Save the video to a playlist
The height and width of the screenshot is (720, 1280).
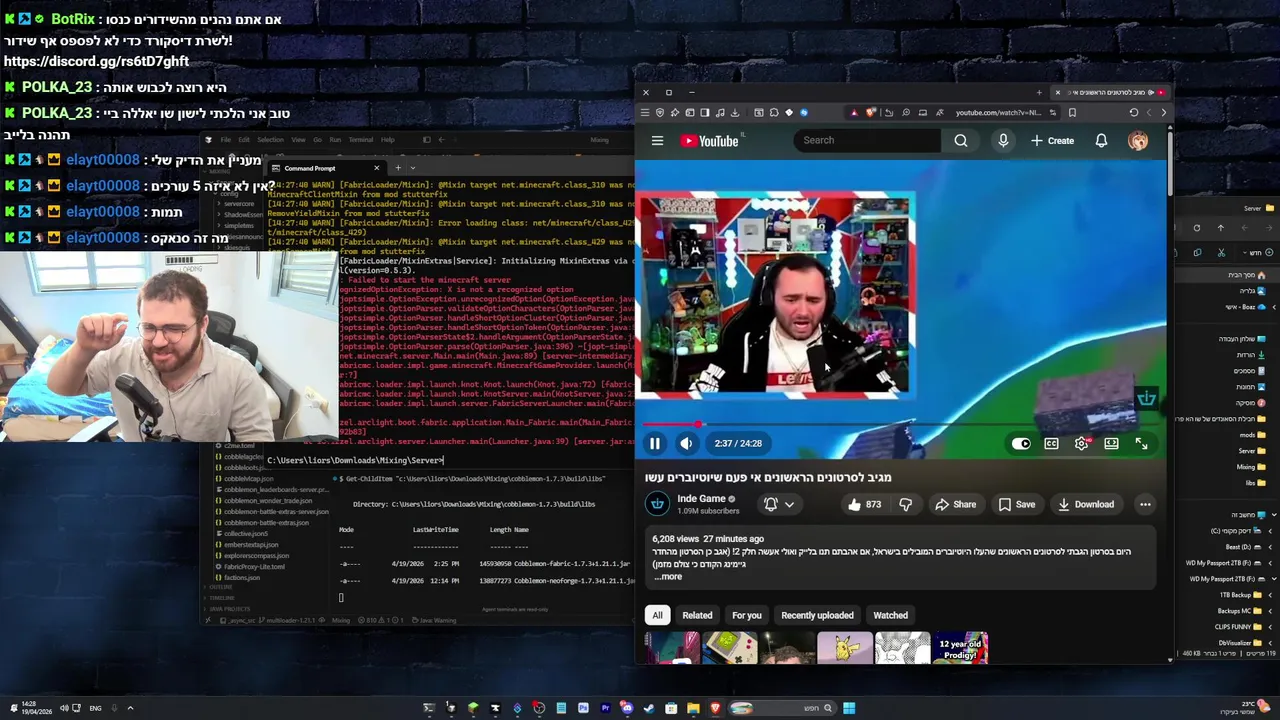point(1017,504)
